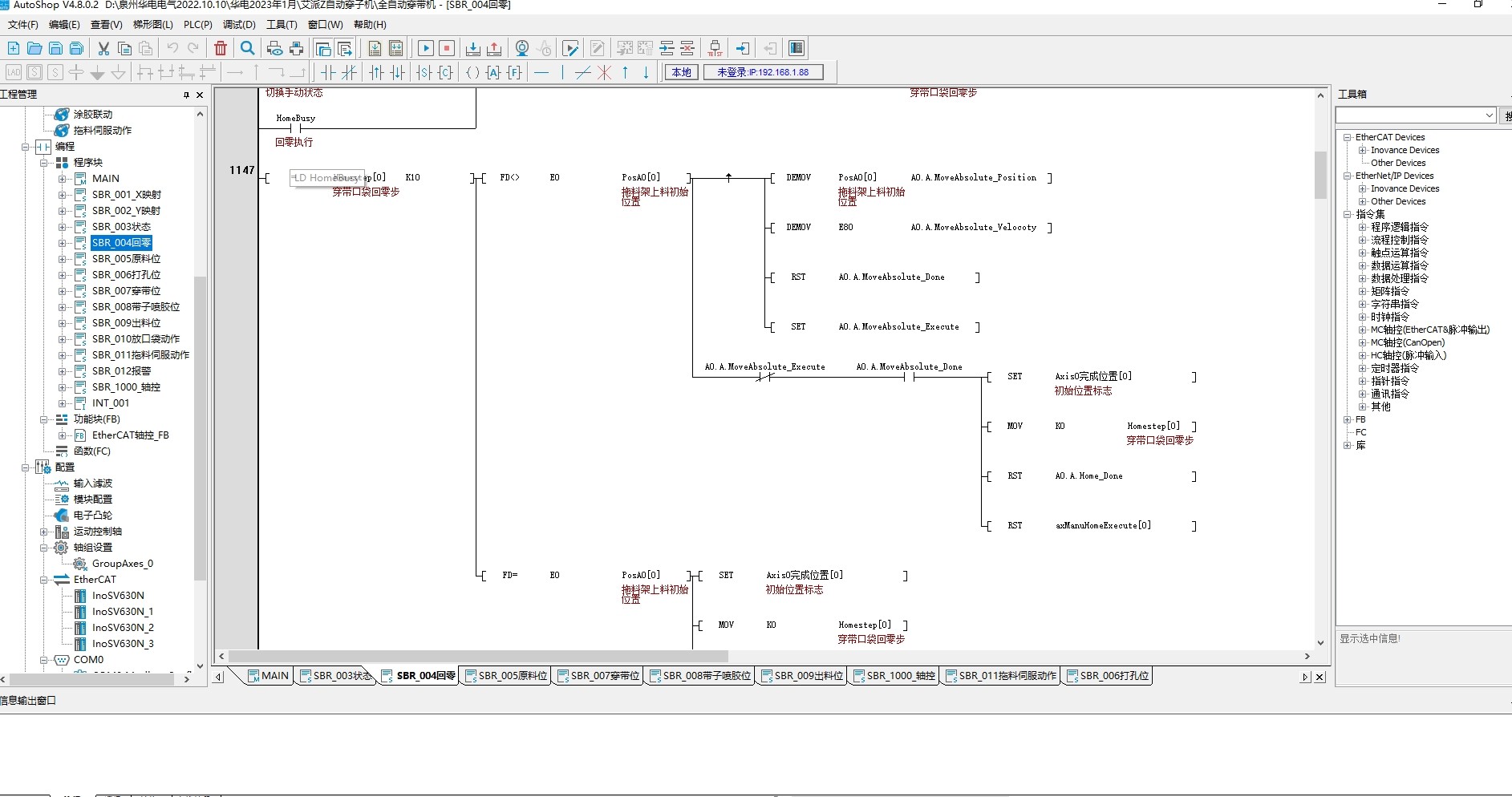Insert a normally open contact

pos(328,72)
